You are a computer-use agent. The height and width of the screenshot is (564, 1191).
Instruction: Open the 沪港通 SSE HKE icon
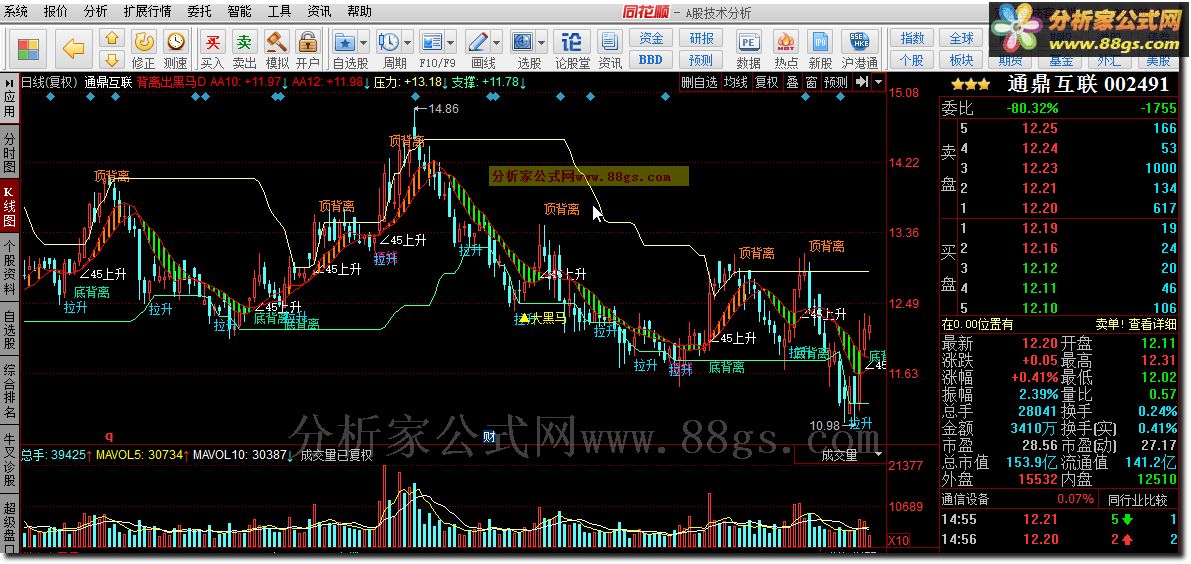860,43
